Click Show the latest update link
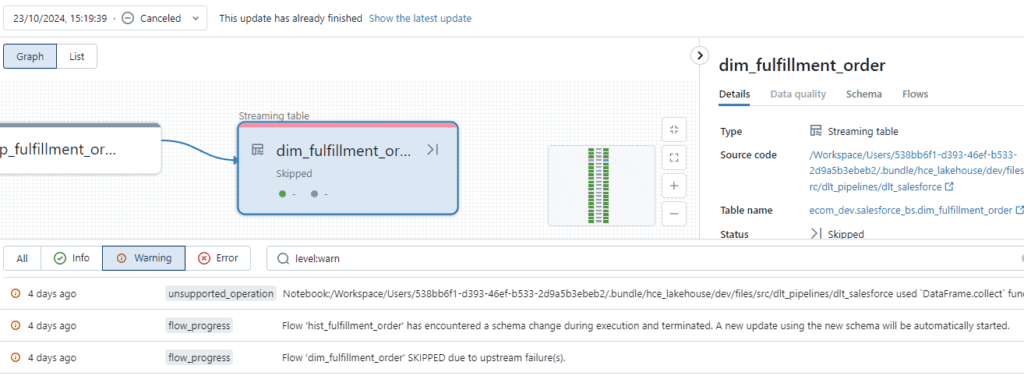The image size is (1024, 376). pos(420,18)
